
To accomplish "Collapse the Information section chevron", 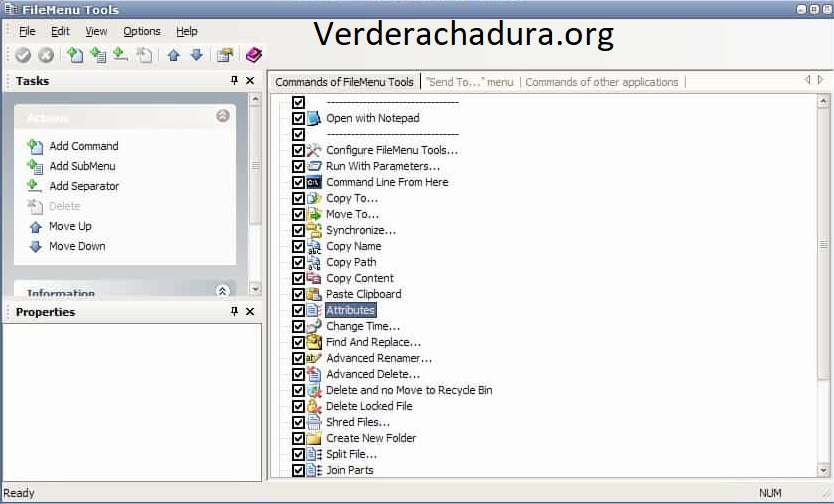I will (223, 291).
